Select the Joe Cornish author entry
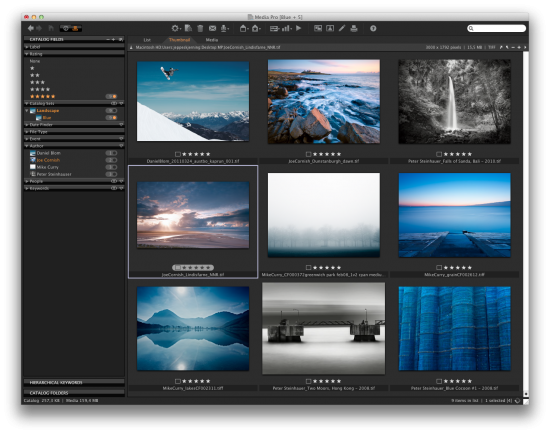The width and height of the screenshot is (550, 434). (48, 160)
